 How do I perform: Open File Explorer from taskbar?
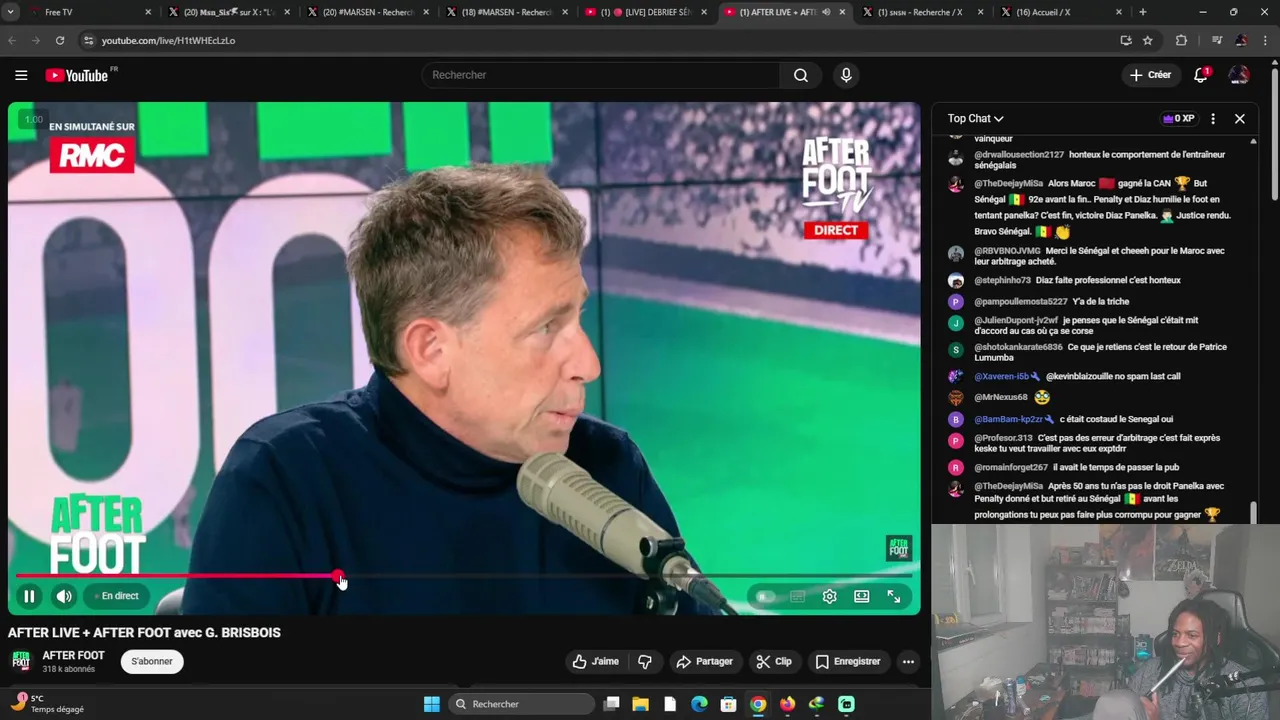click(640, 704)
